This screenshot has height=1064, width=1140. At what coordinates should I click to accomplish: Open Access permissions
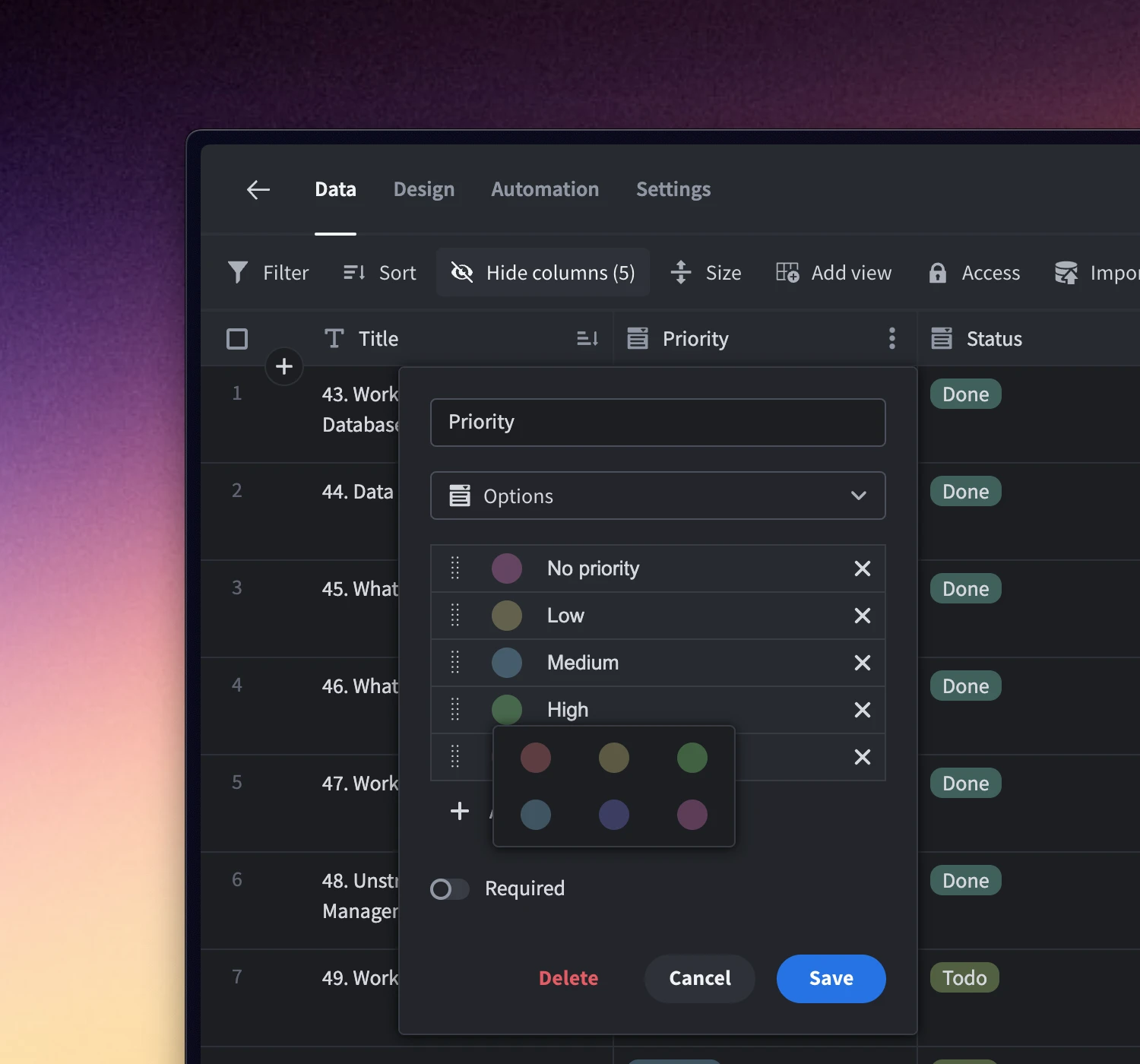click(x=974, y=272)
